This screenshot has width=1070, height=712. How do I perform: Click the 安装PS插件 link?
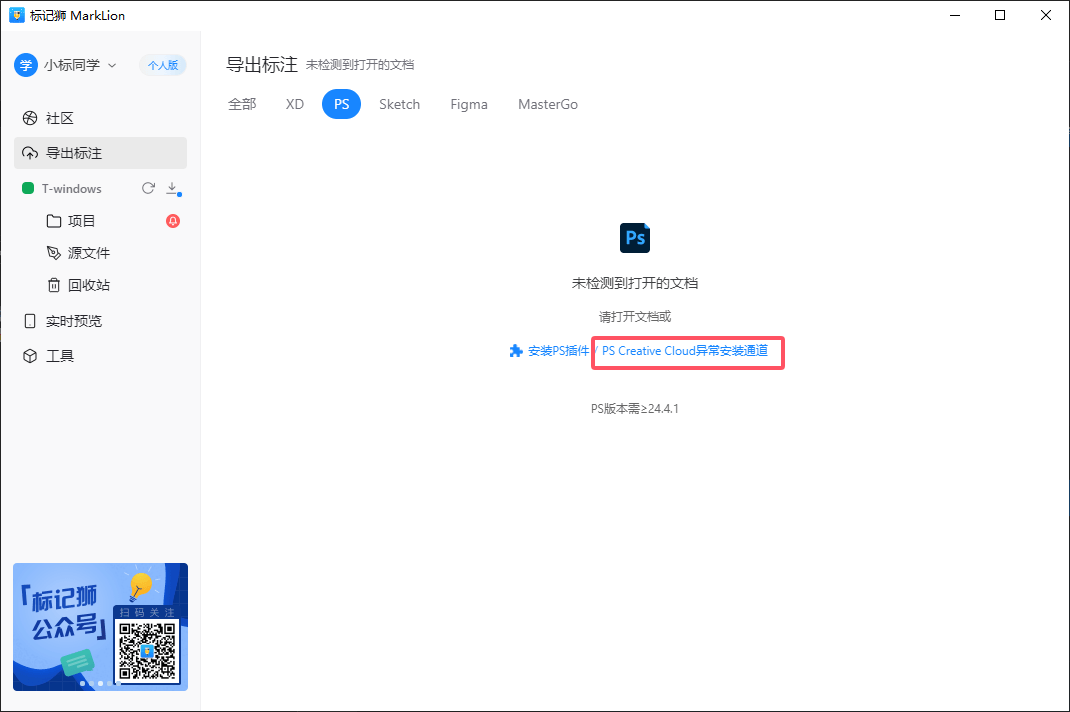(558, 351)
